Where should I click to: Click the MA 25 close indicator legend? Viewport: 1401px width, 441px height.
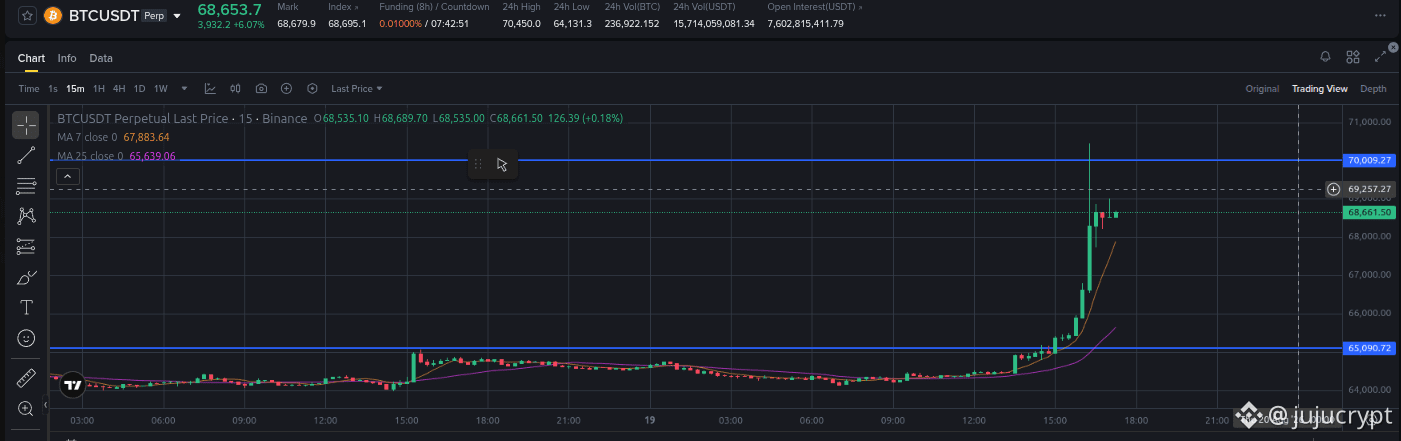pos(116,156)
